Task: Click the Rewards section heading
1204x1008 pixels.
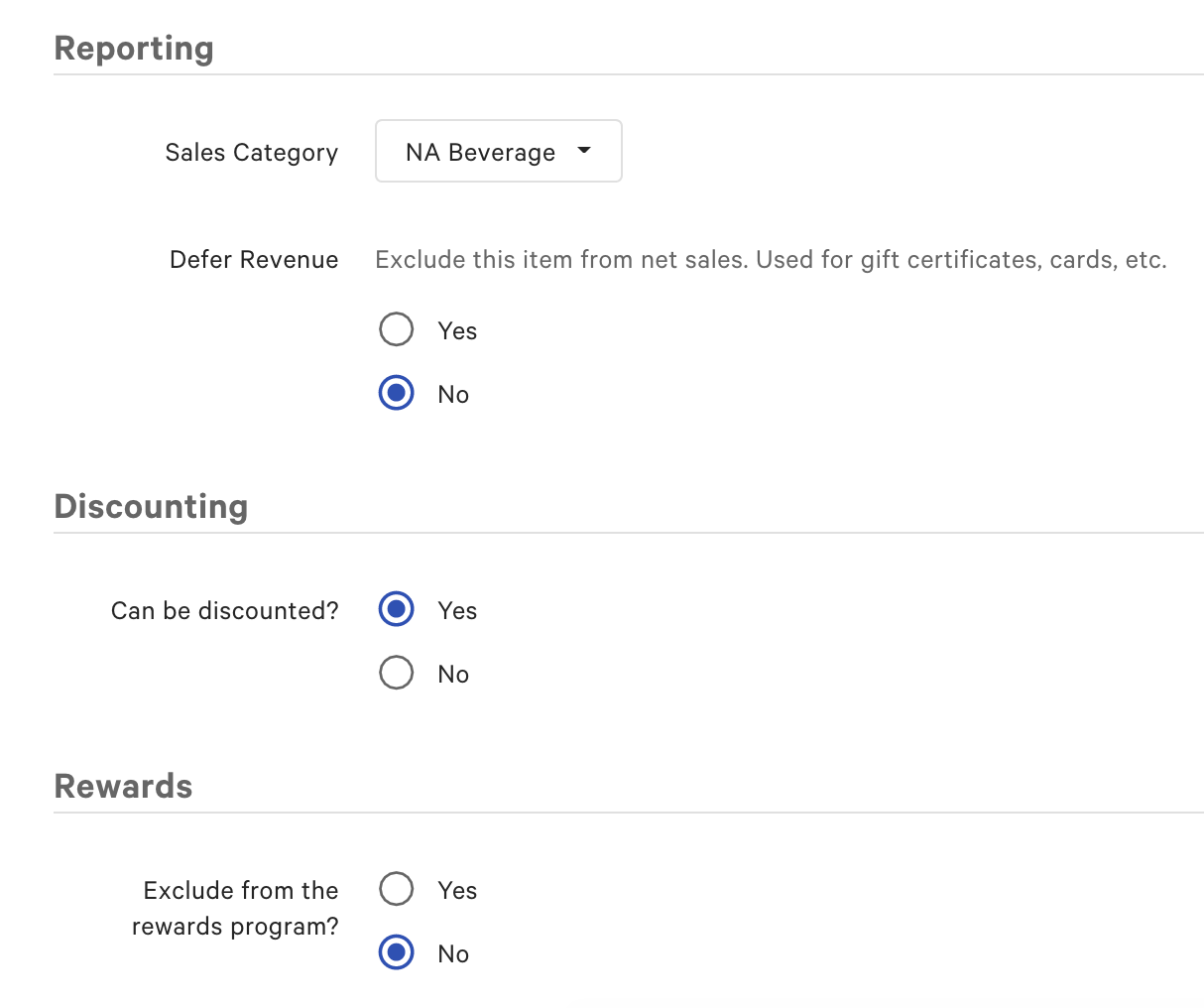Action: point(123,786)
